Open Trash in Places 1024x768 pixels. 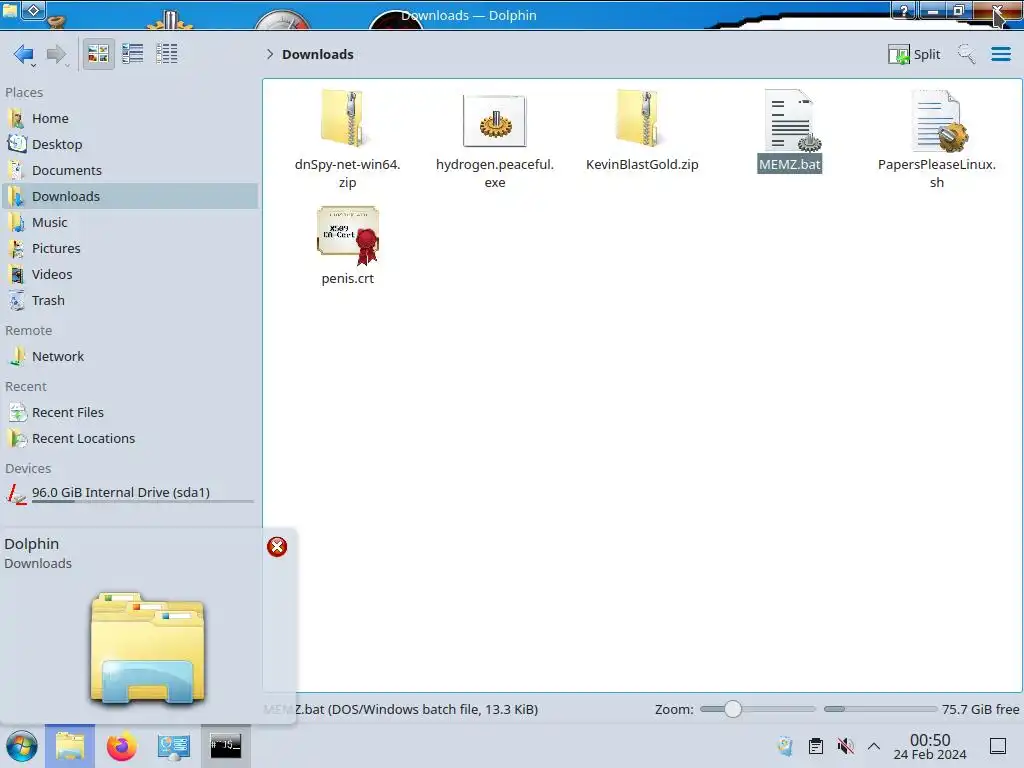pyautogui.click(x=130, y=301)
